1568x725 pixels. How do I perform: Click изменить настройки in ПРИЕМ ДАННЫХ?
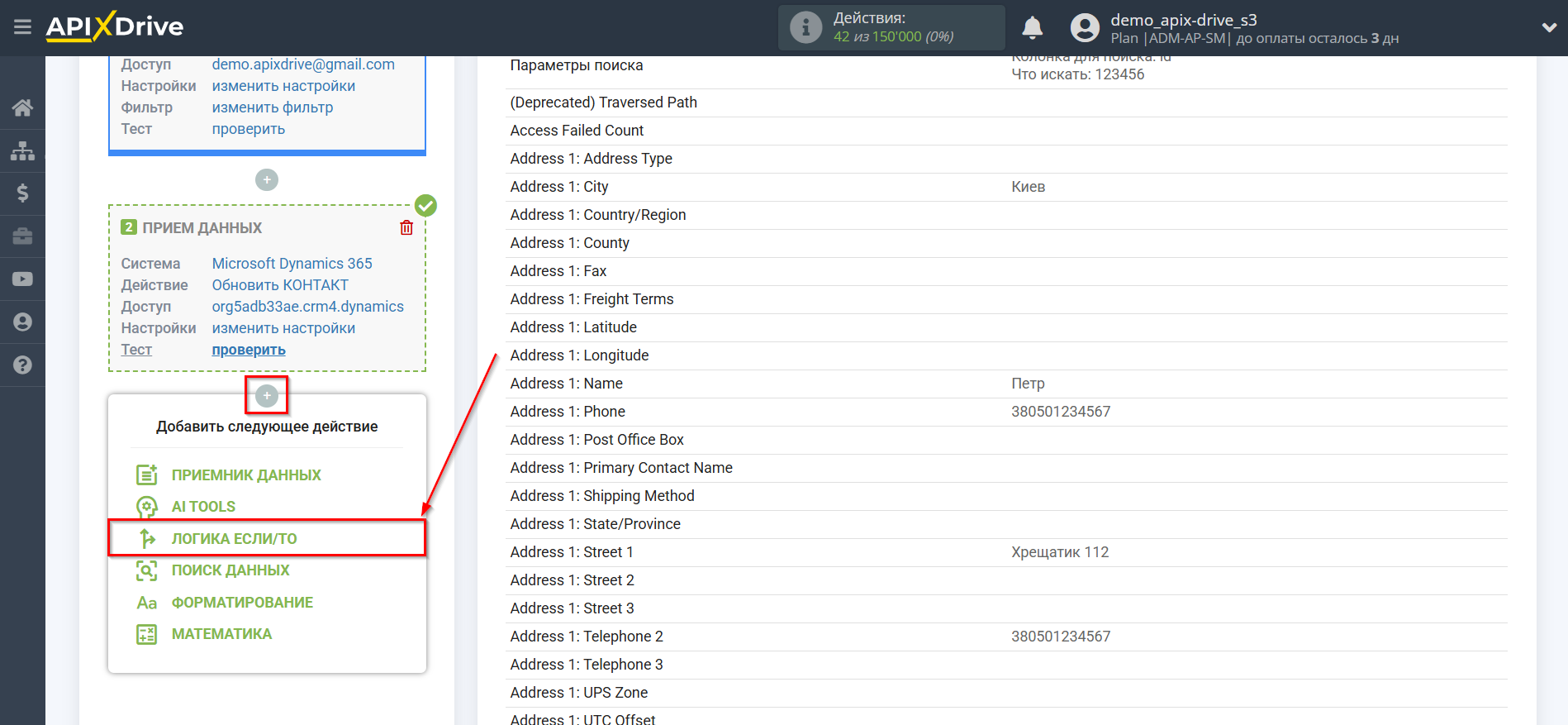tap(283, 328)
